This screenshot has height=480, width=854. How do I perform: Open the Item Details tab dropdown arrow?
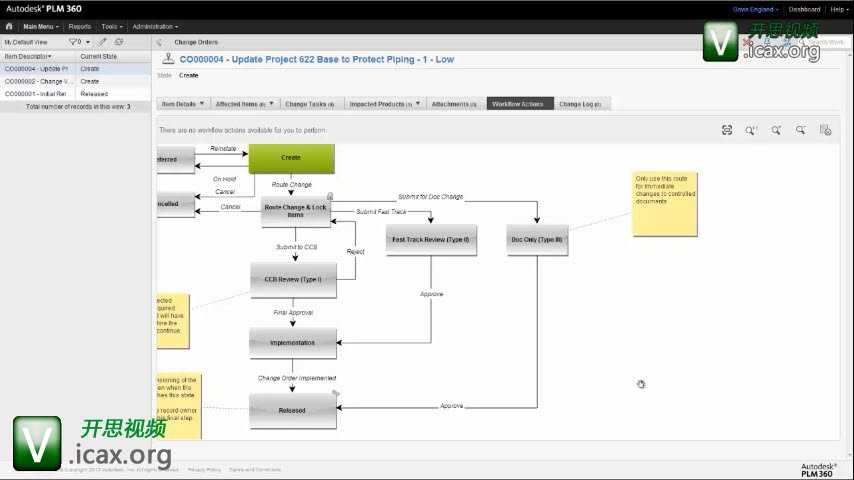pyautogui.click(x=202, y=104)
